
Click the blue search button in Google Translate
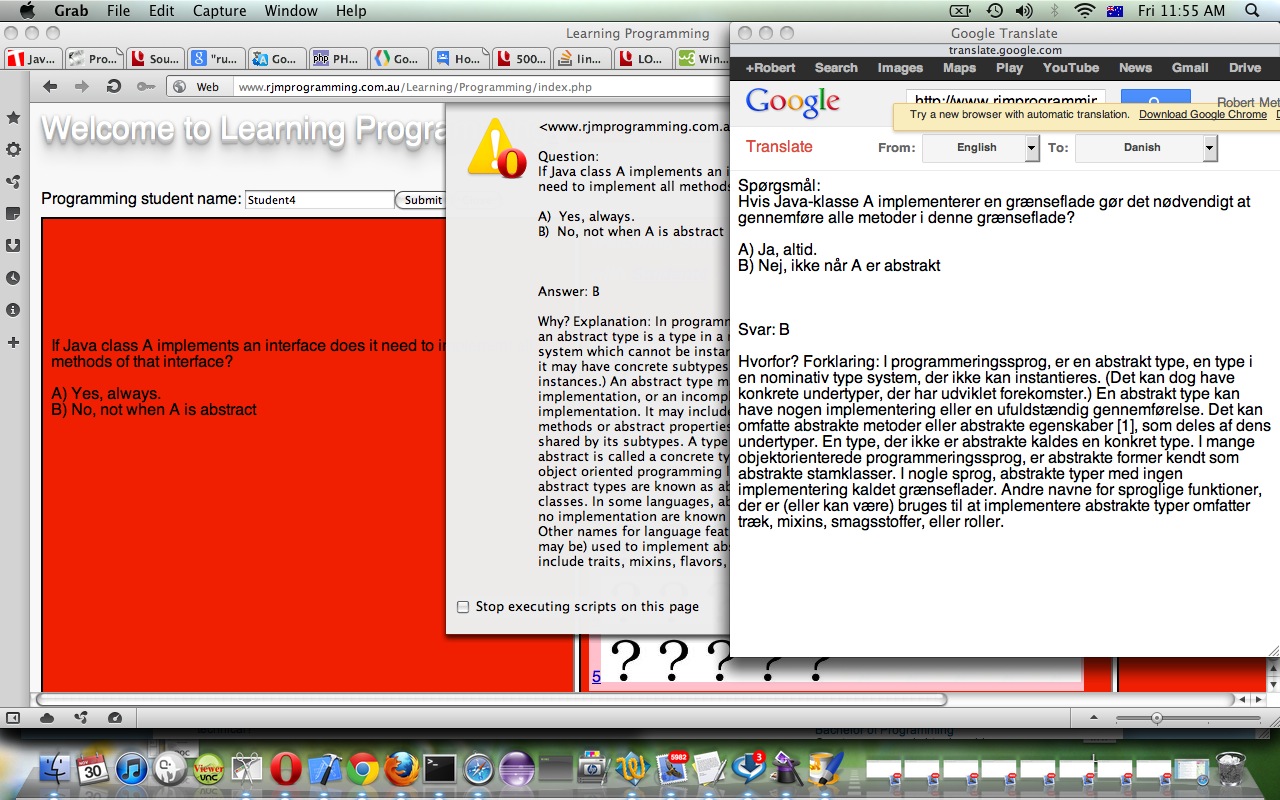pos(1155,102)
